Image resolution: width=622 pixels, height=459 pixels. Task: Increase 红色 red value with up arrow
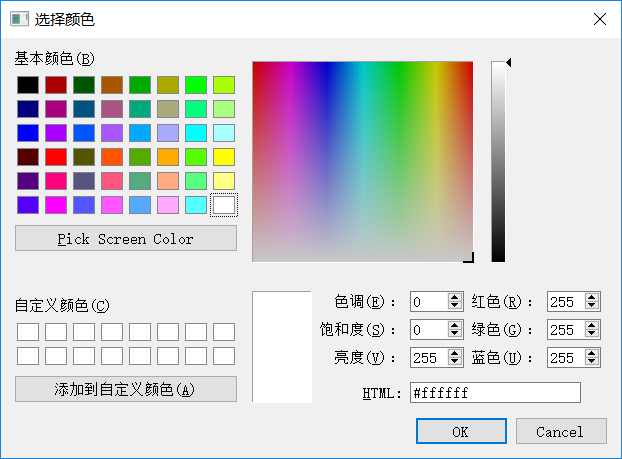[x=591, y=297]
